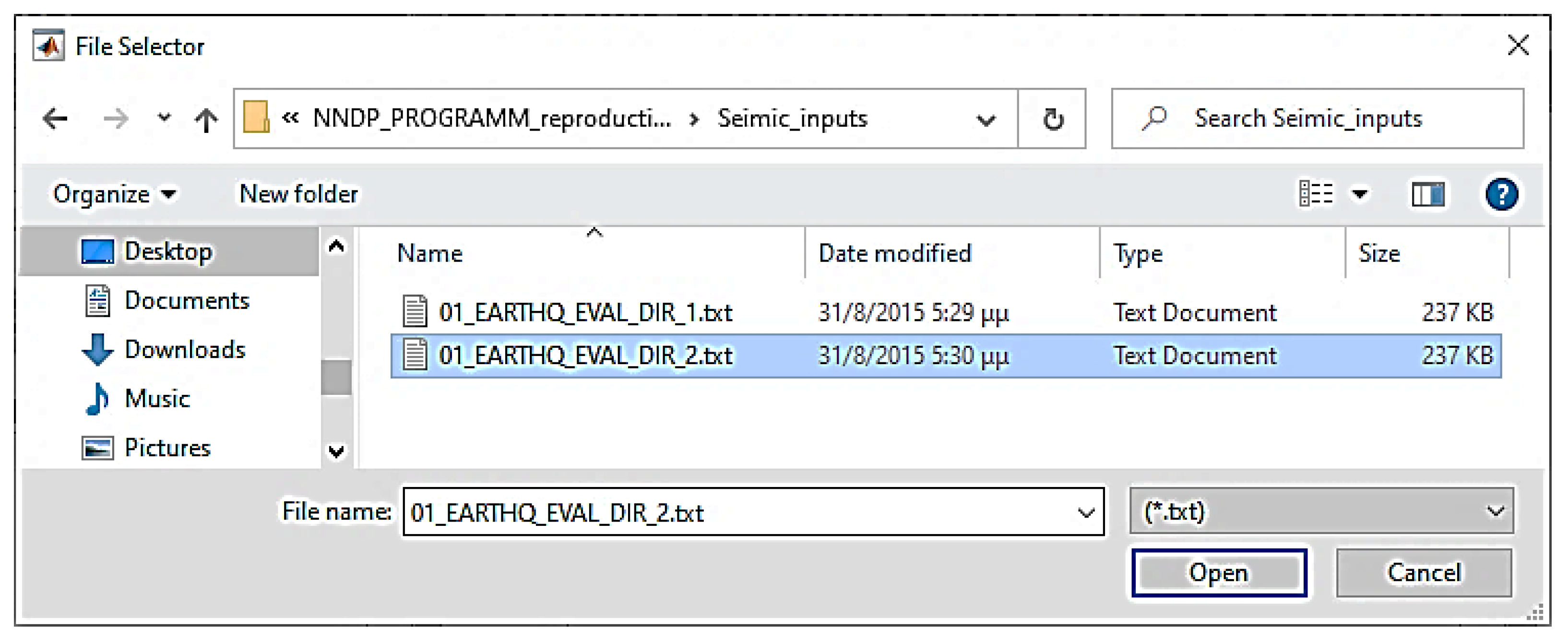1568x641 pixels.
Task: Open the recent locations dropdown arrow
Action: click(x=164, y=118)
